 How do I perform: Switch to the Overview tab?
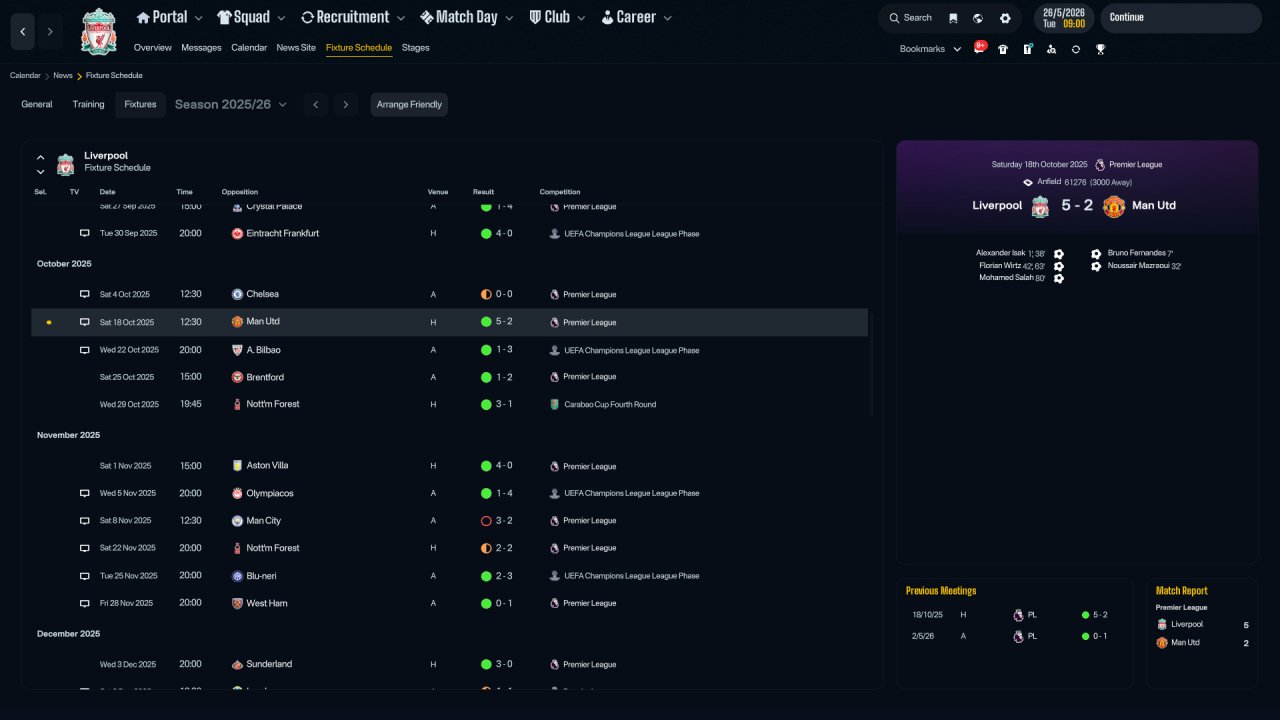(153, 48)
